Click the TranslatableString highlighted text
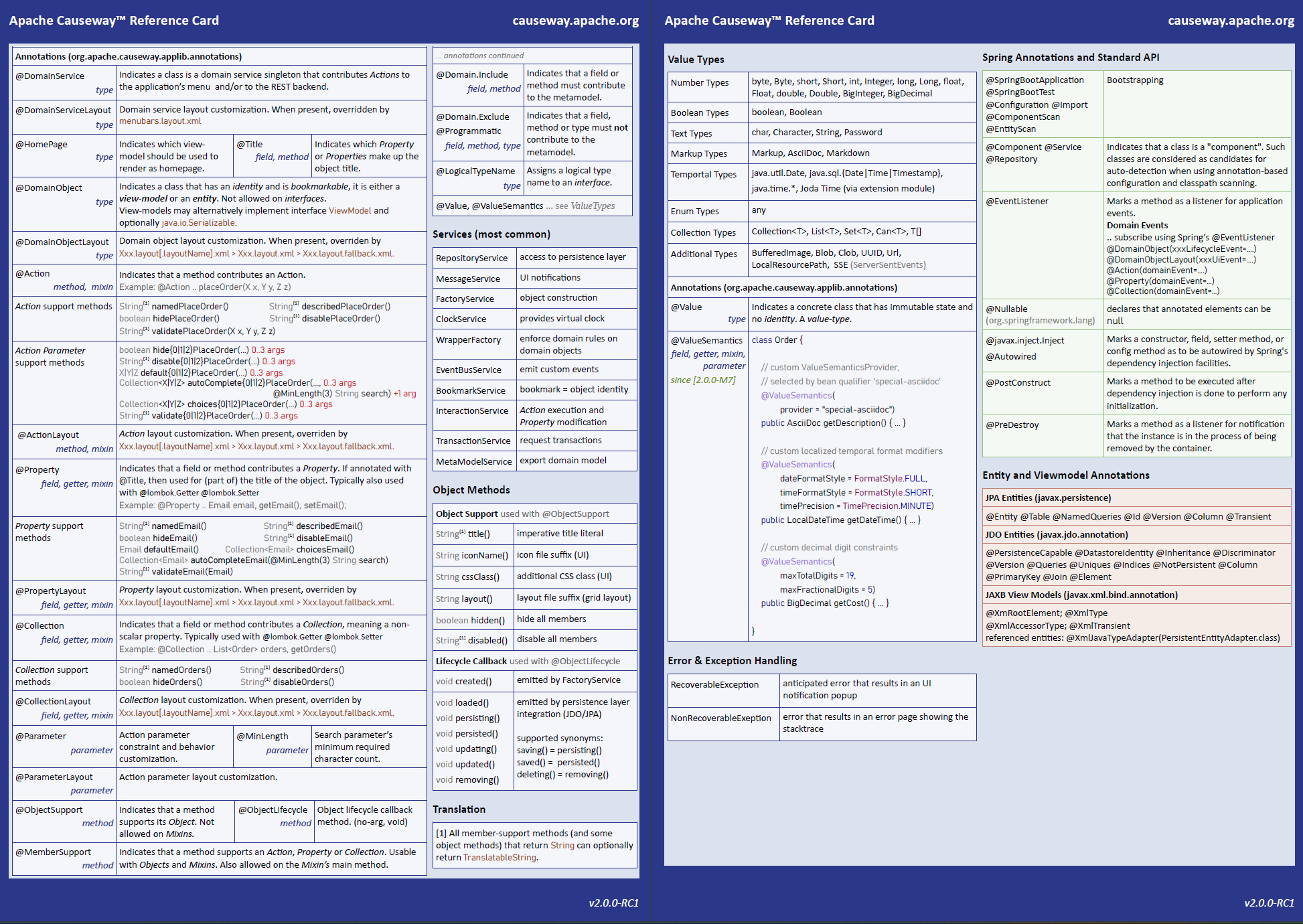Screen dimensions: 1303x924 coord(500,858)
